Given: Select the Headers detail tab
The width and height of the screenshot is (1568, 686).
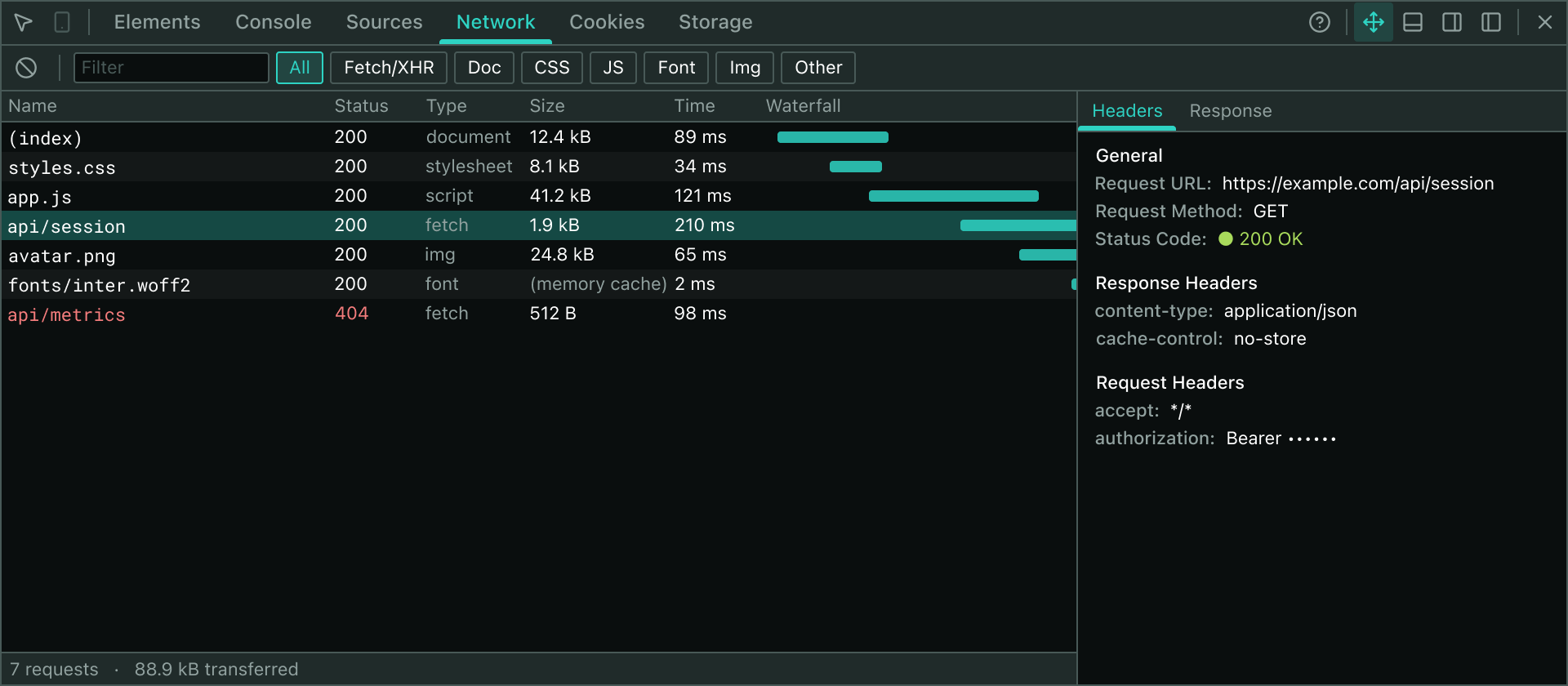Looking at the screenshot, I should (1127, 111).
